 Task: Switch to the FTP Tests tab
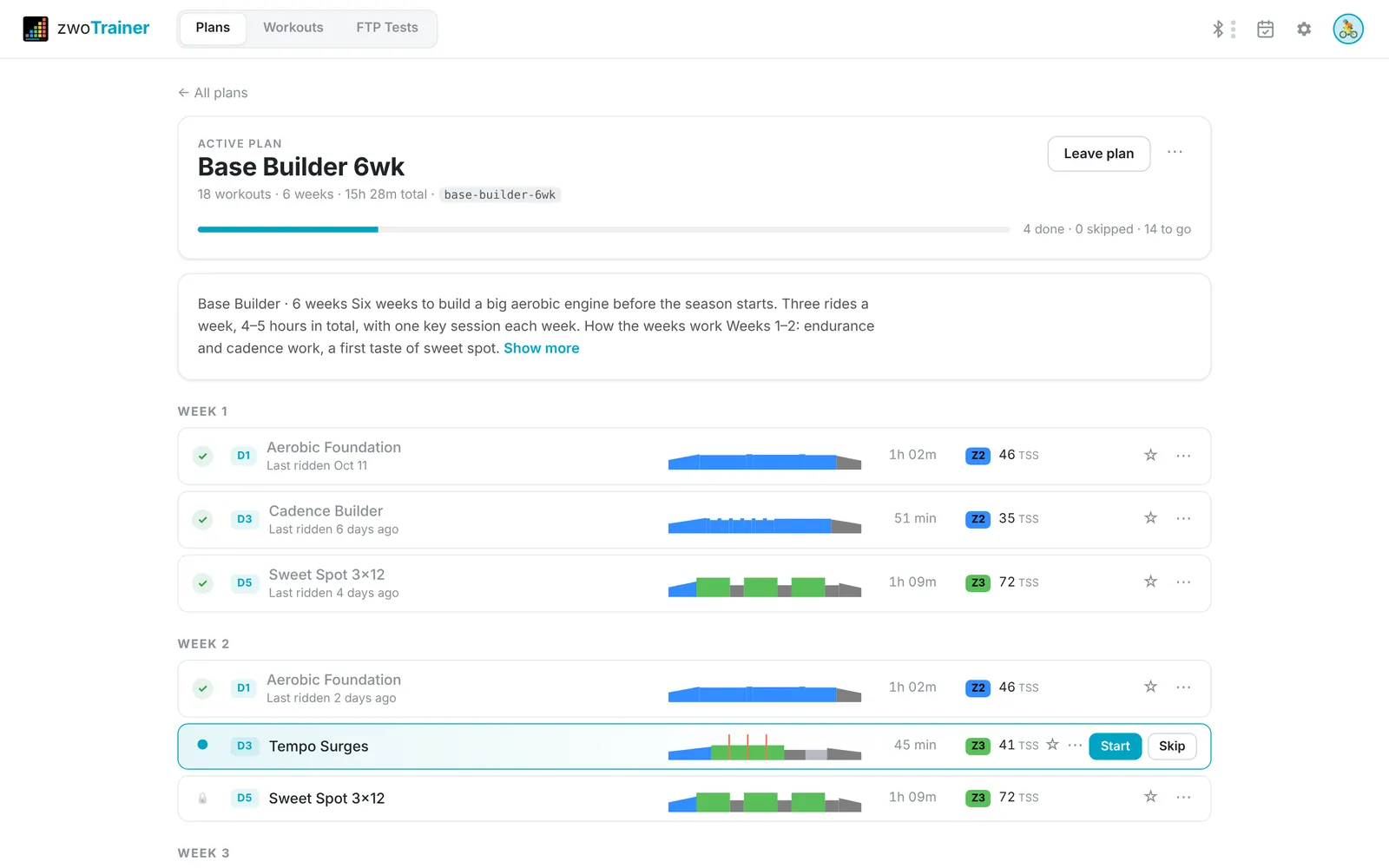pyautogui.click(x=387, y=28)
